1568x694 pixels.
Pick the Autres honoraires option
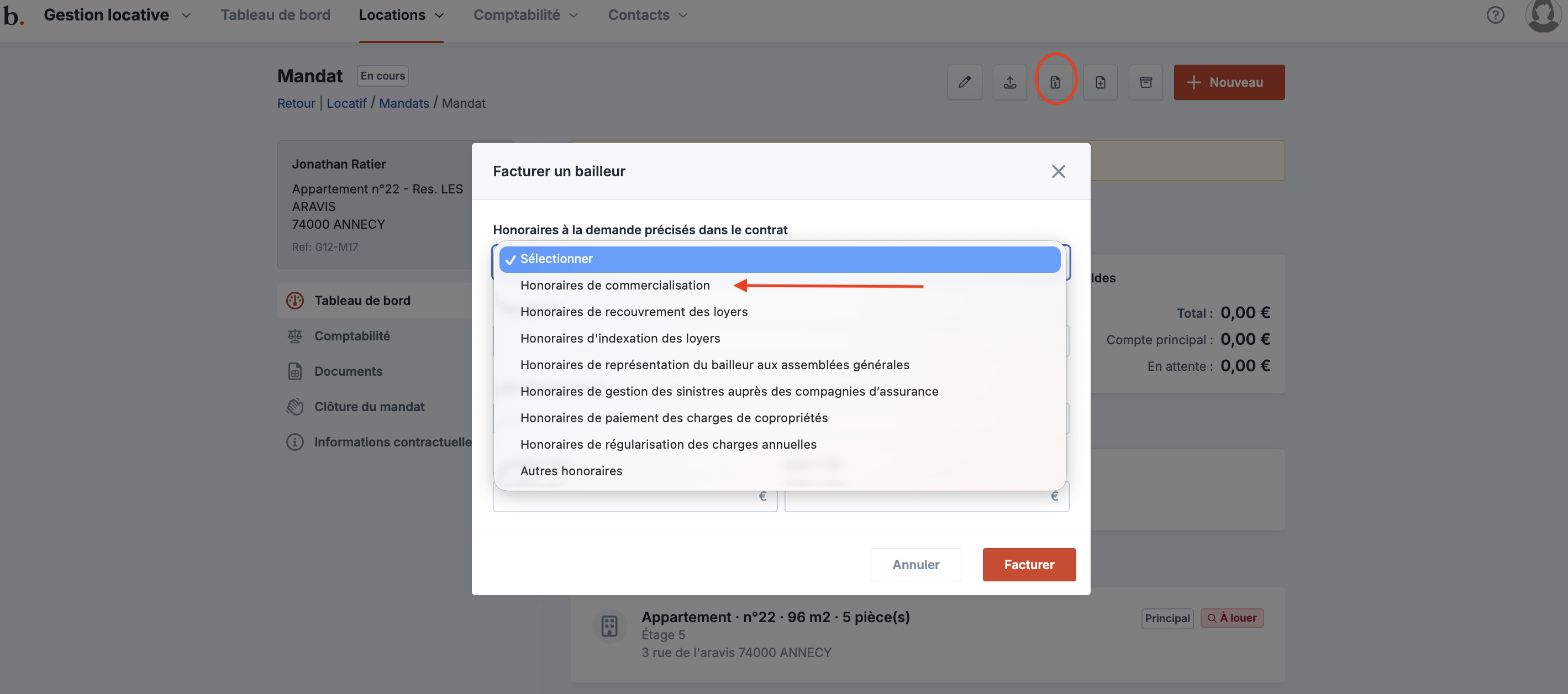coord(571,471)
